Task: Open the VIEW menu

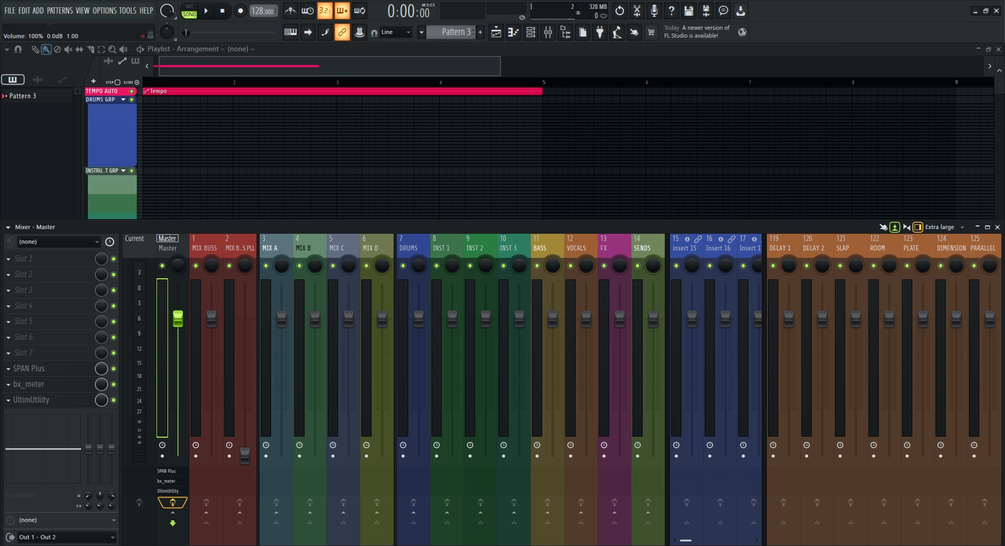Action: coord(83,10)
